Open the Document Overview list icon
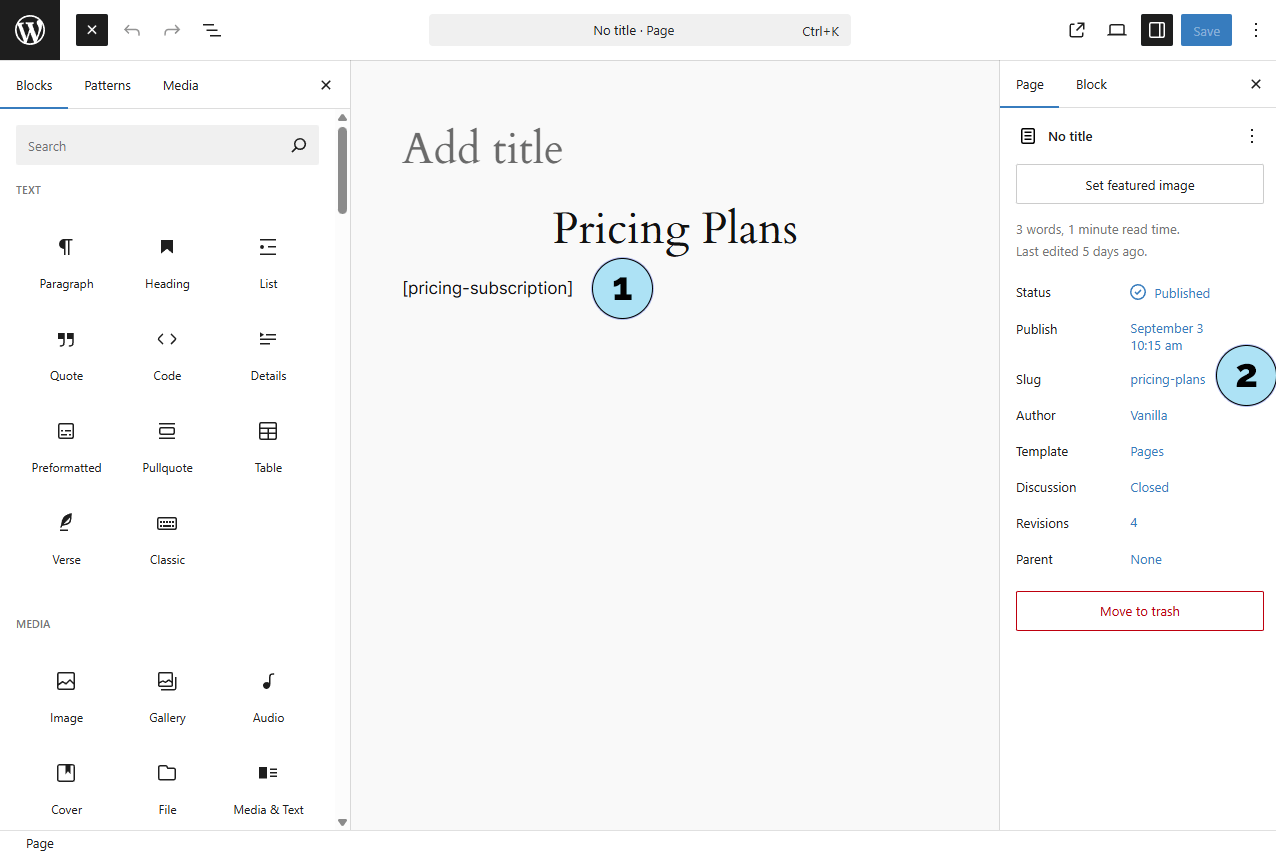1276x853 pixels. [x=212, y=30]
